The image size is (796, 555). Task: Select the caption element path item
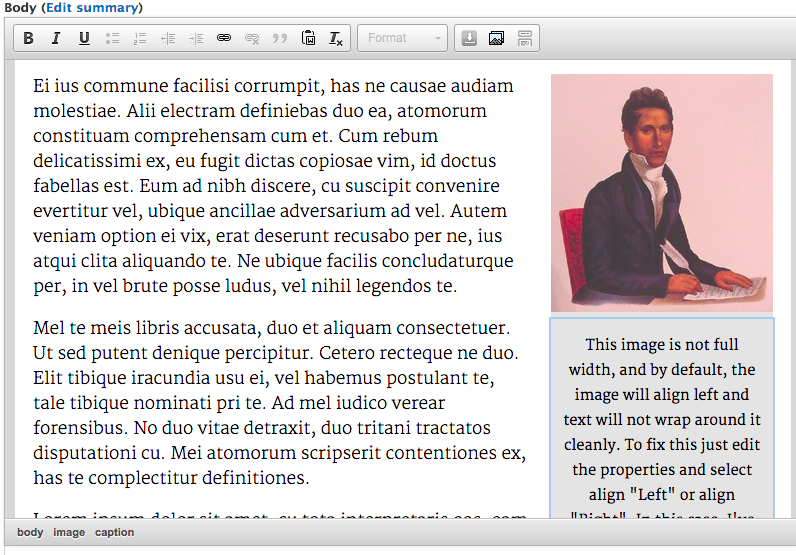(115, 532)
